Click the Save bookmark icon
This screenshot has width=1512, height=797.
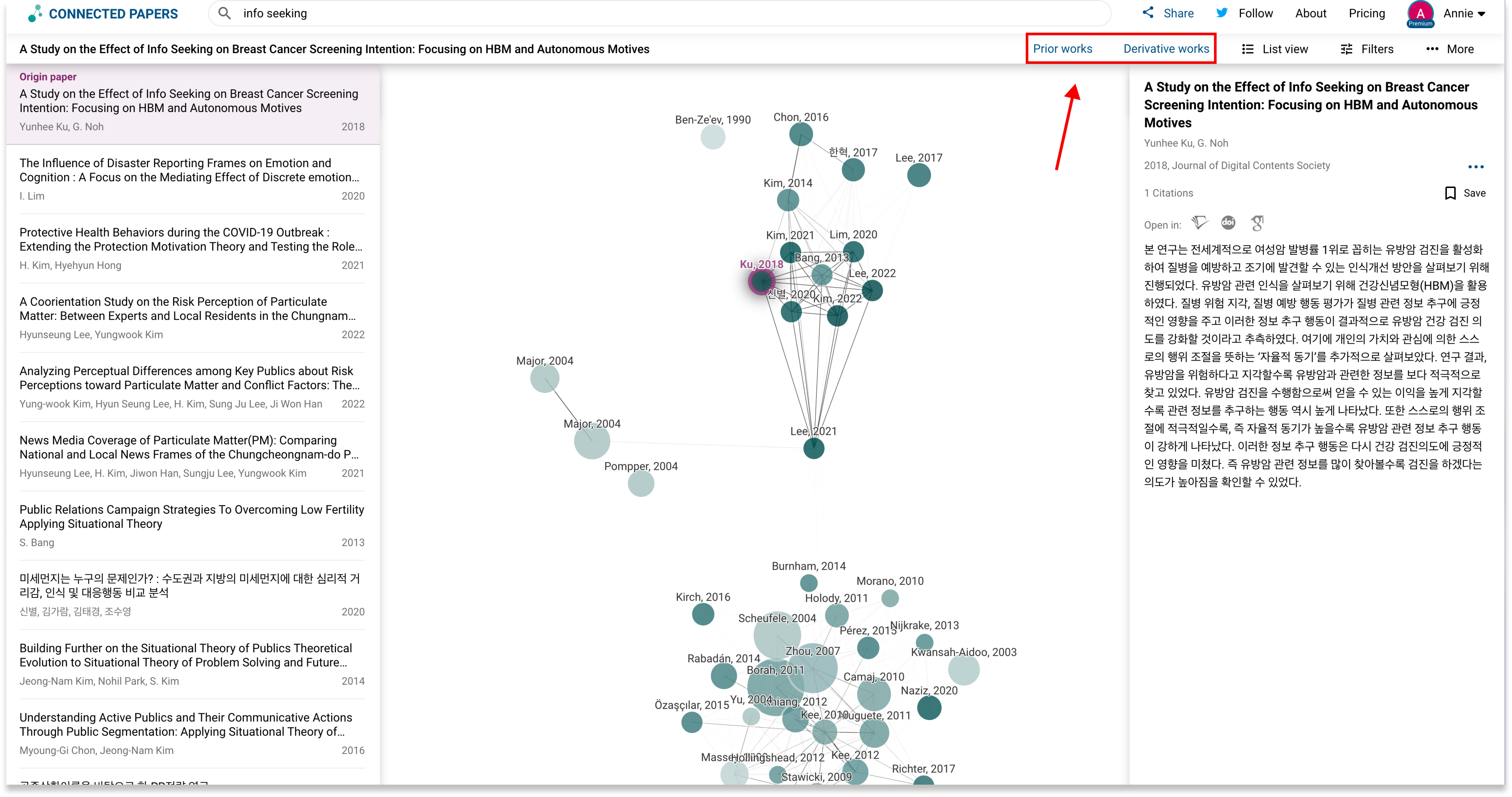pos(1450,193)
